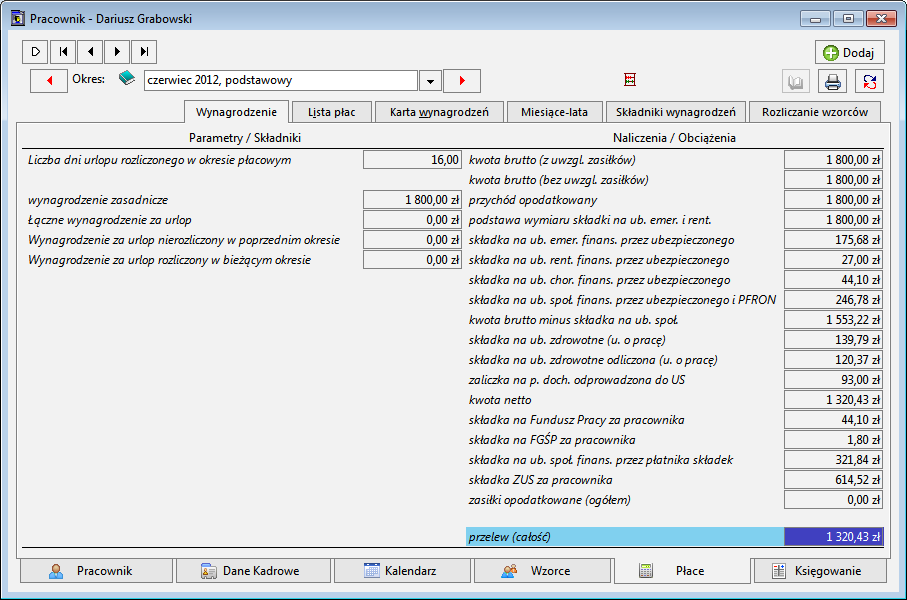Click the Łączne wynagrodzenie za urlop value
This screenshot has height=600, width=907.
pyautogui.click(x=412, y=220)
